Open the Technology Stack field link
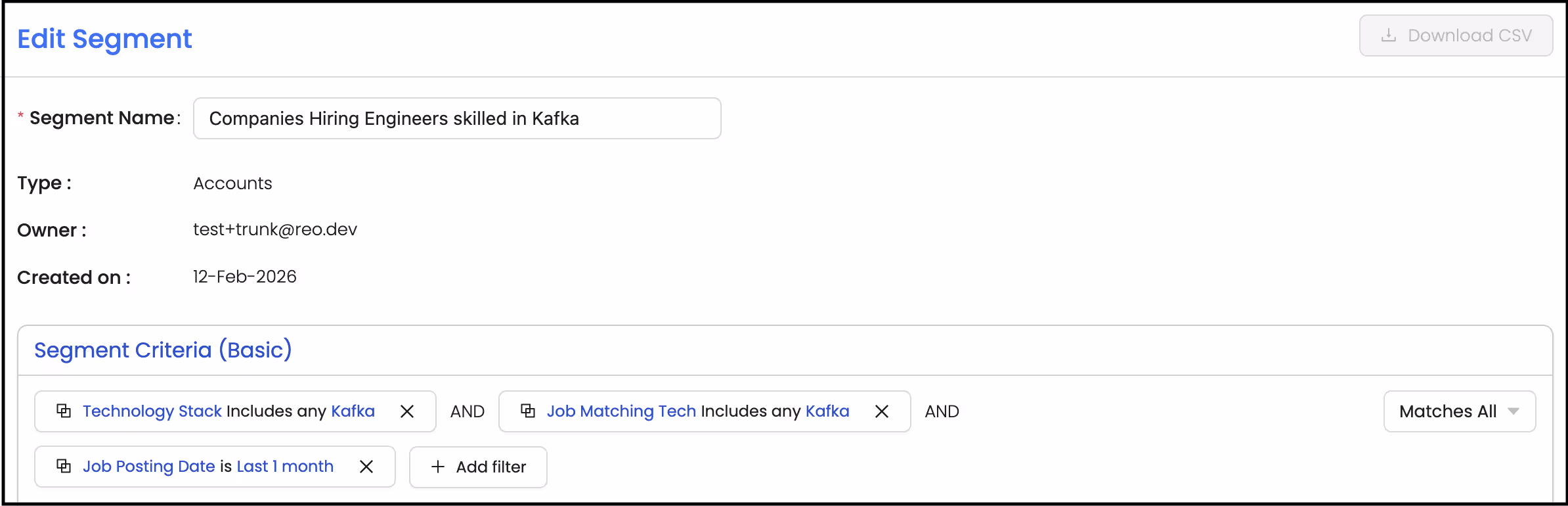1568x506 pixels. [x=152, y=411]
